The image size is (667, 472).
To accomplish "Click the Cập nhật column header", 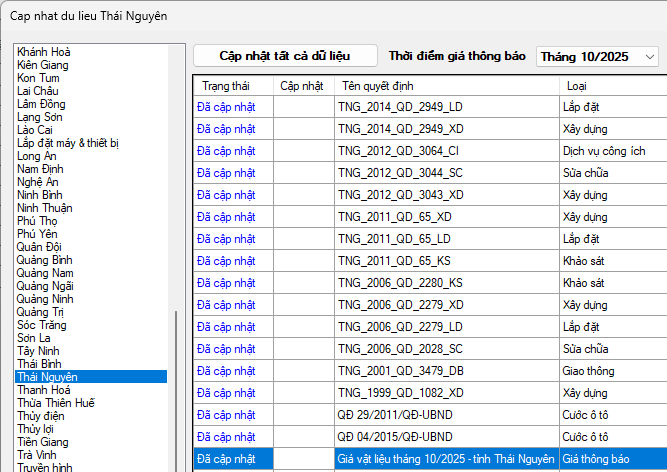I will point(302,86).
